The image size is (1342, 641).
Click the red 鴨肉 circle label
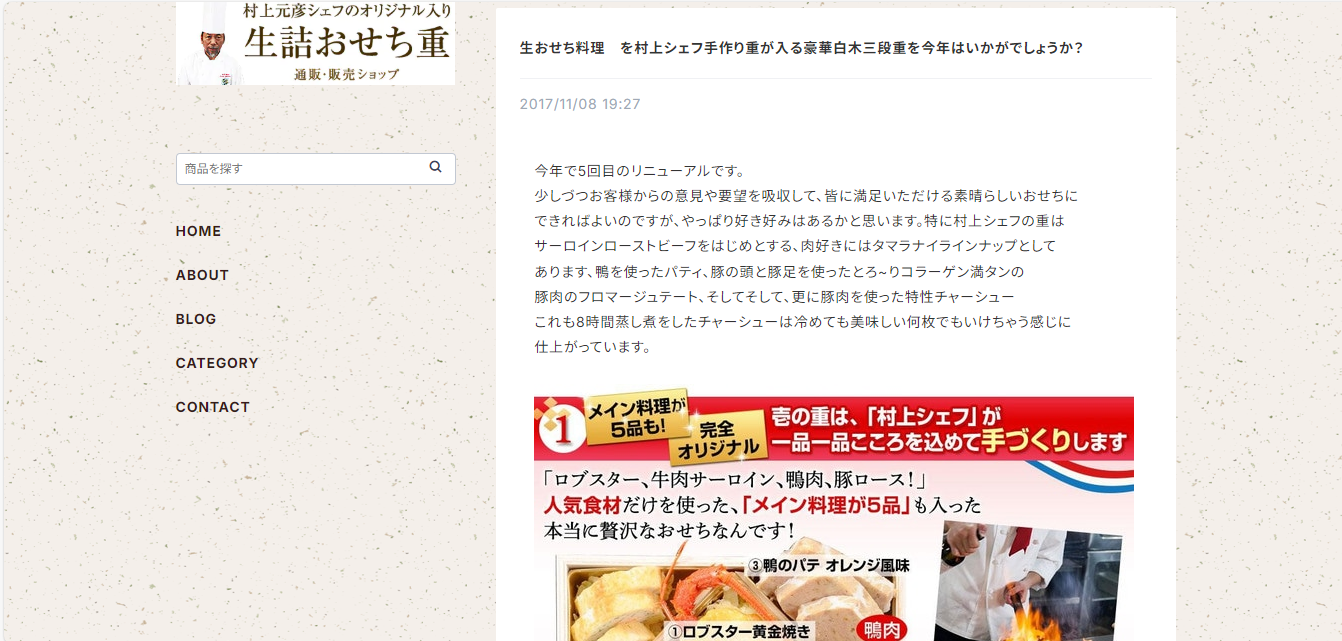(881, 630)
